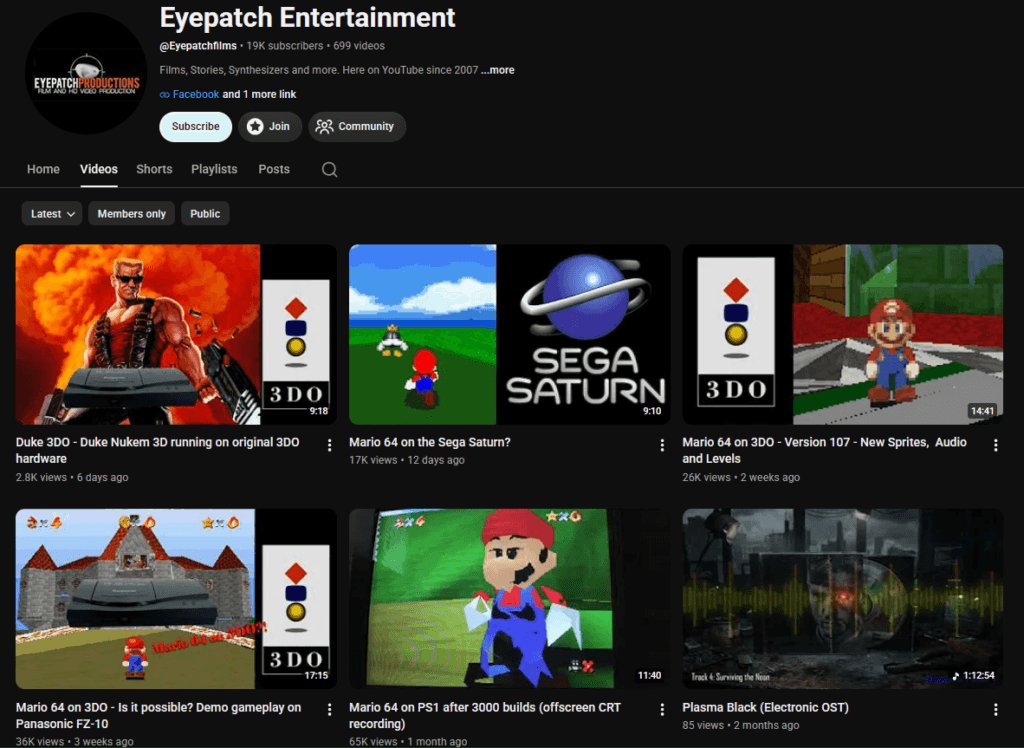Open the Mario 64 castle 3DO thumbnail
1024x748 pixels.
coord(176,599)
